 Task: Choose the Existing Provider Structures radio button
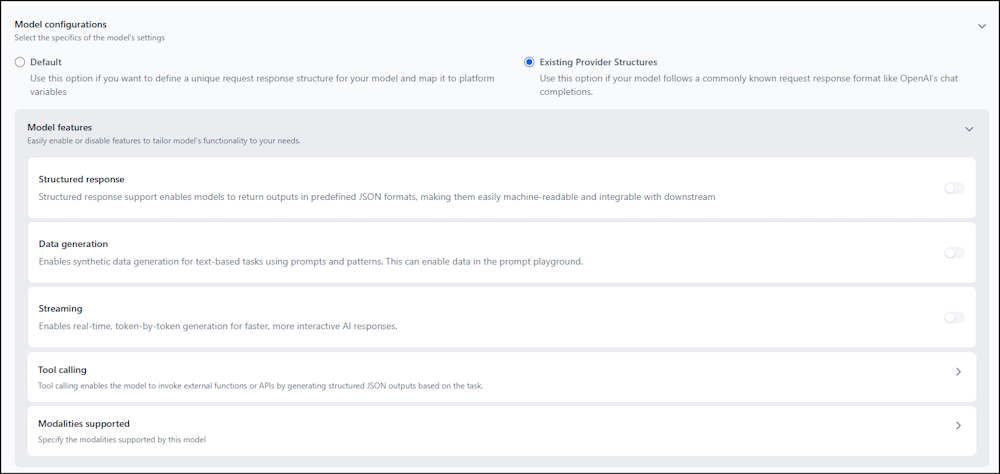click(529, 62)
